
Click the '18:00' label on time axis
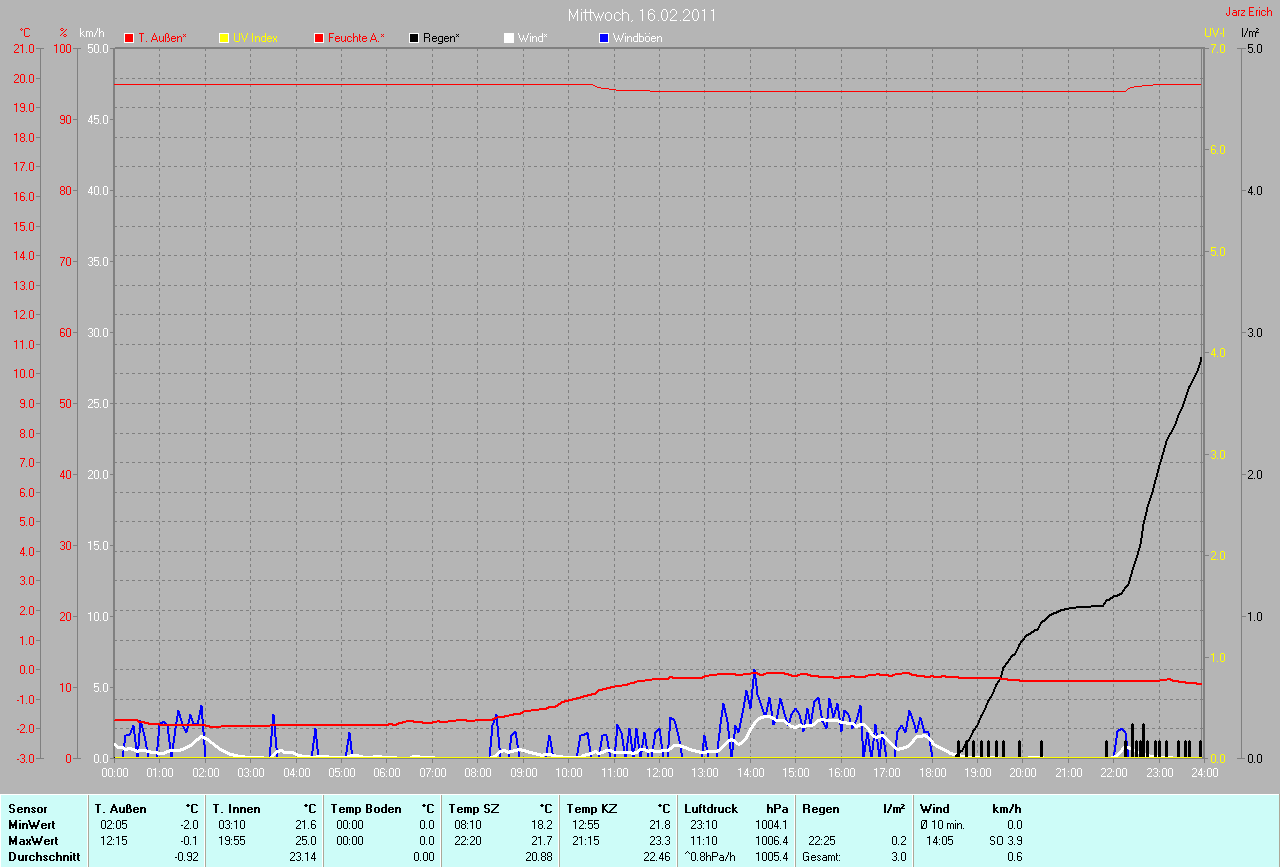click(932, 773)
